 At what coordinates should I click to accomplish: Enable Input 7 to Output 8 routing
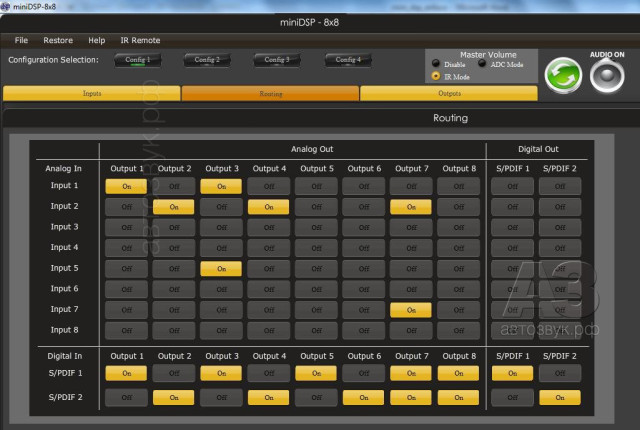pyautogui.click(x=458, y=310)
